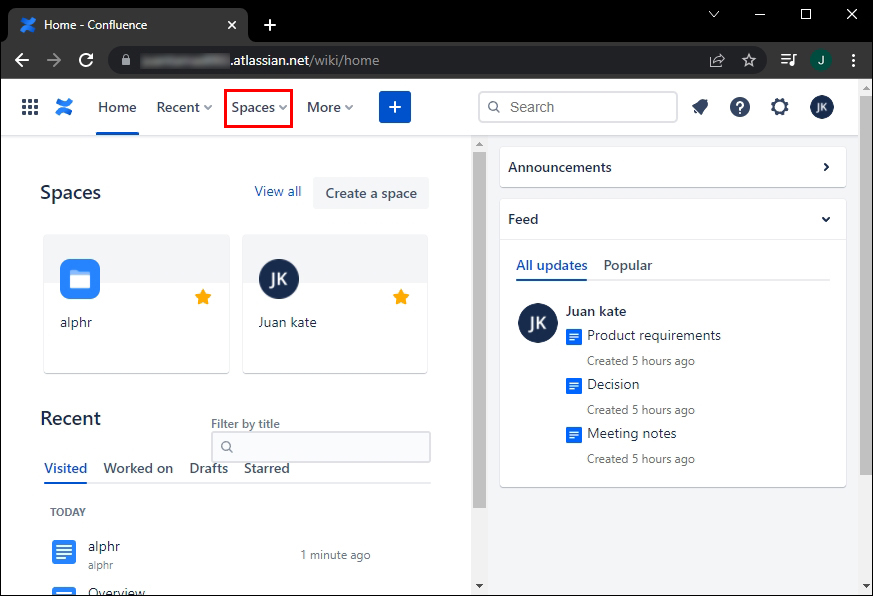
Task: Expand the Recent dropdown menu
Action: point(184,107)
